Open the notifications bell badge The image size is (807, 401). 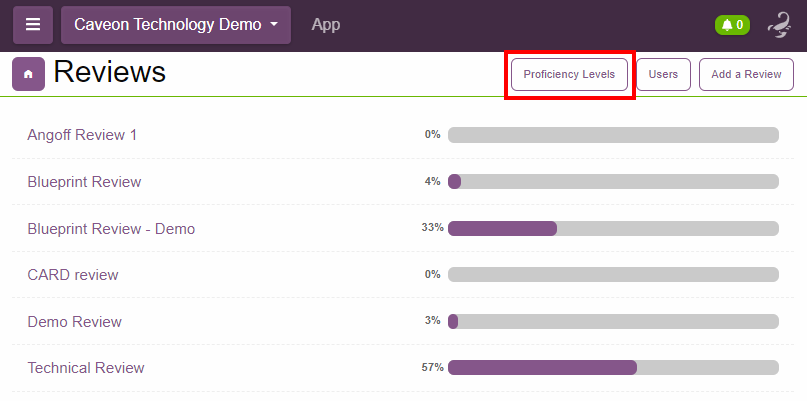732,25
